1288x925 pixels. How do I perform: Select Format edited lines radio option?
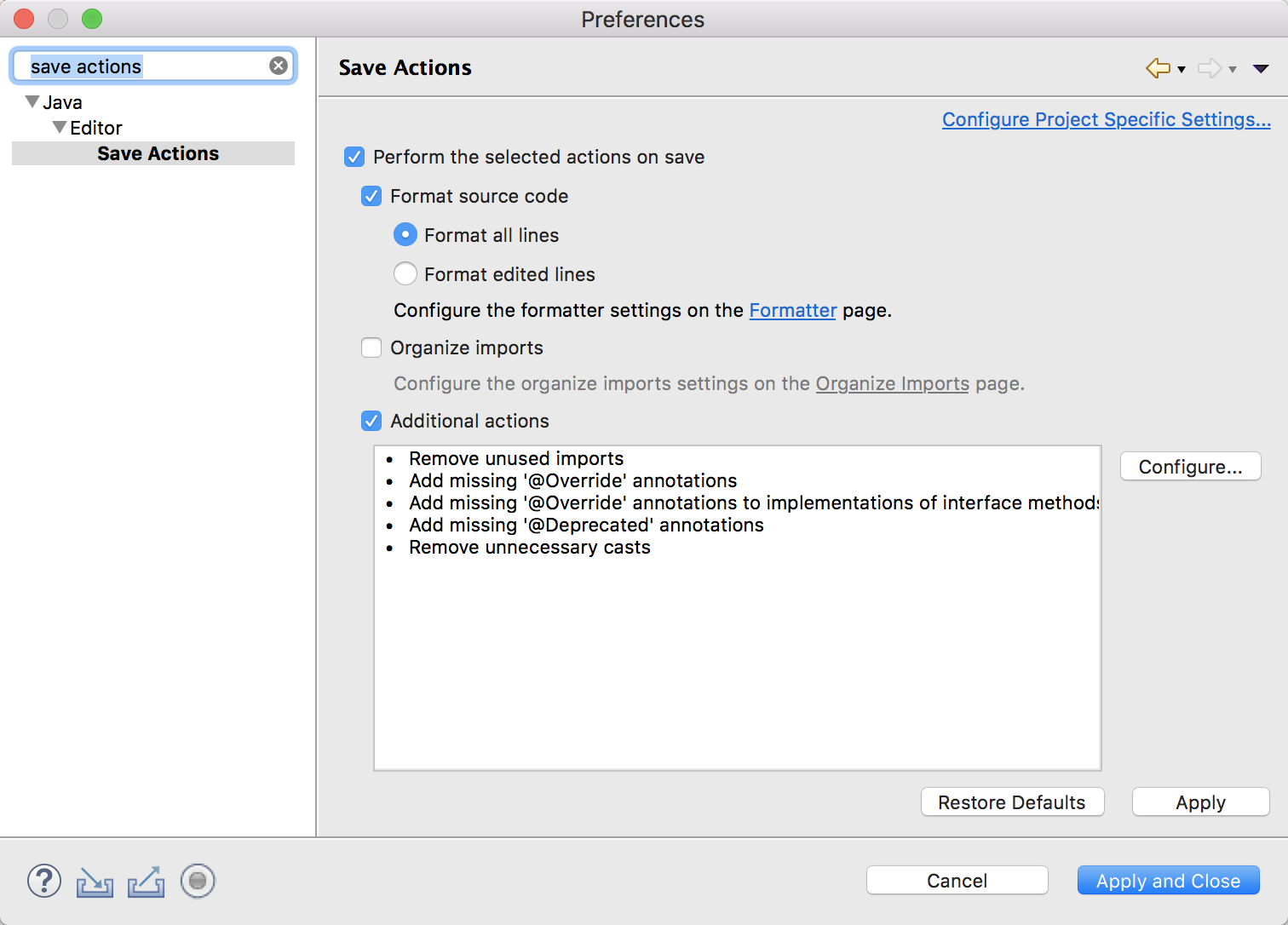(x=405, y=274)
